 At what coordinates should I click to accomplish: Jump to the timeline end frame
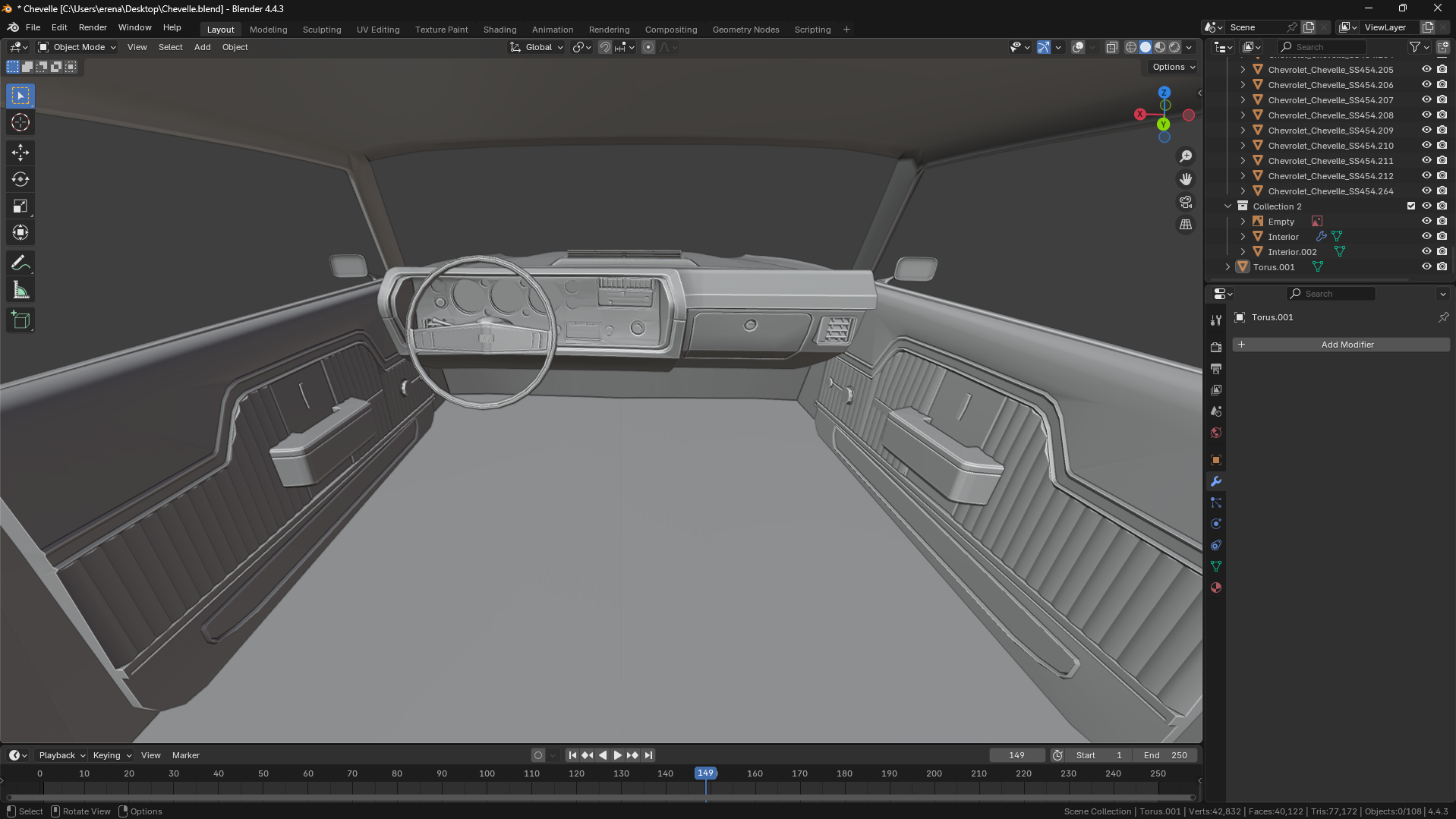coord(648,755)
